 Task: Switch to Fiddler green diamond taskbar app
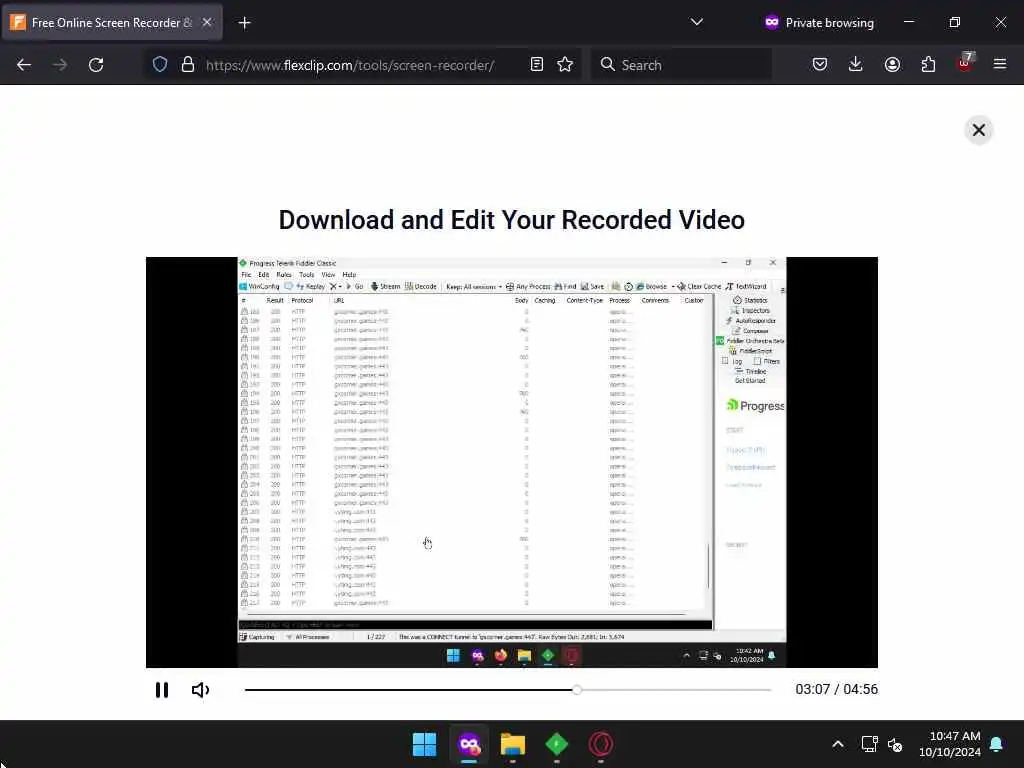[556, 744]
